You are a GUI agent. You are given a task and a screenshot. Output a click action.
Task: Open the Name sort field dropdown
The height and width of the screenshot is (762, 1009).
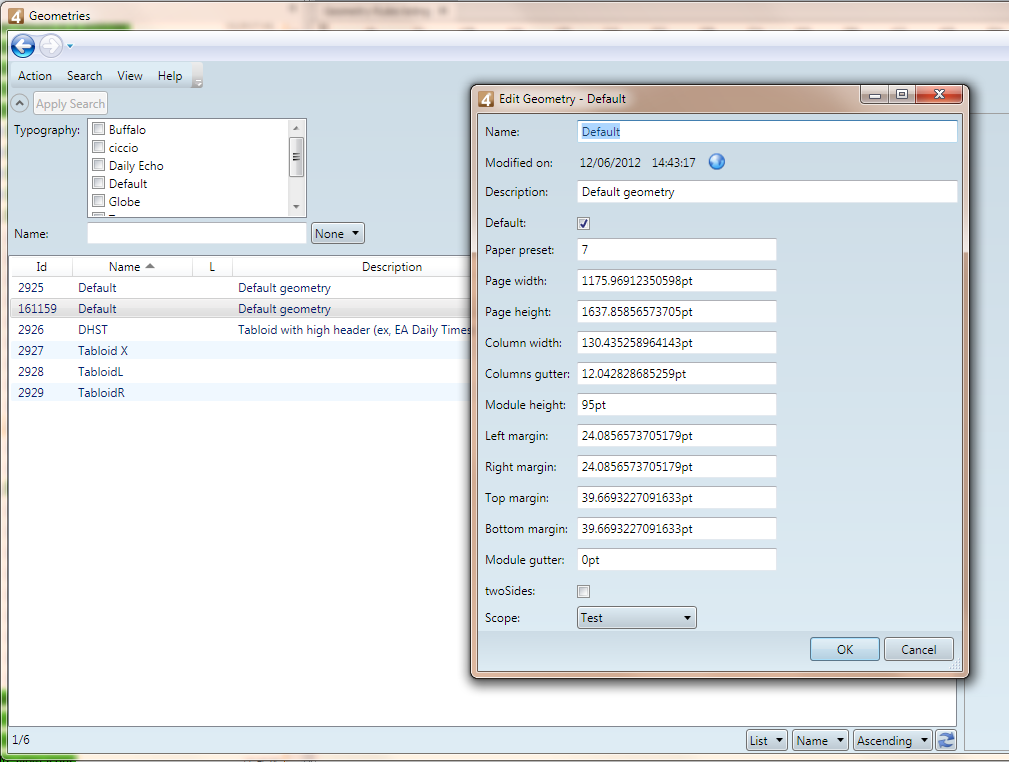pyautogui.click(x=820, y=741)
